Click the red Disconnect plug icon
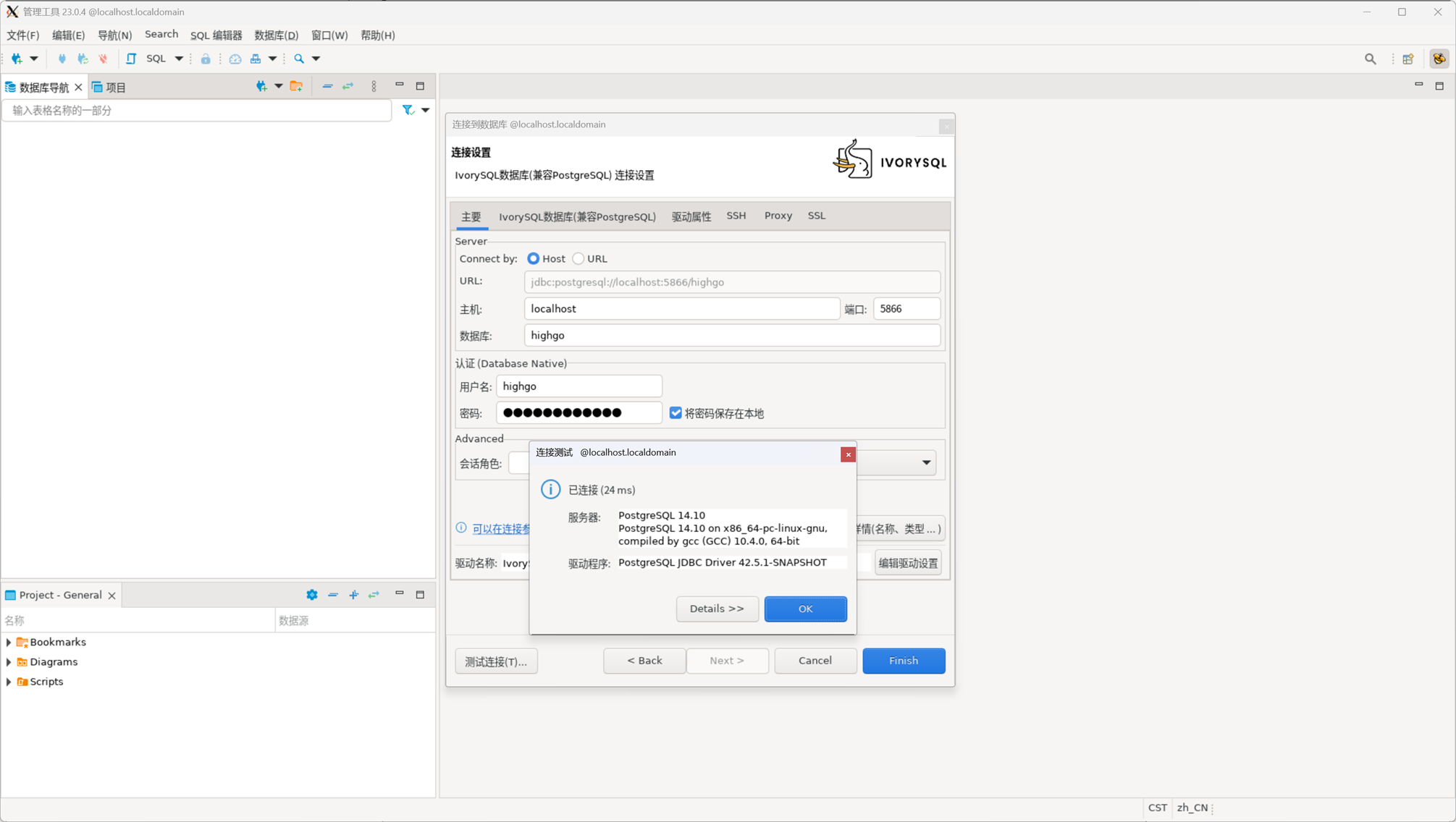This screenshot has width=1456, height=822. tap(103, 59)
